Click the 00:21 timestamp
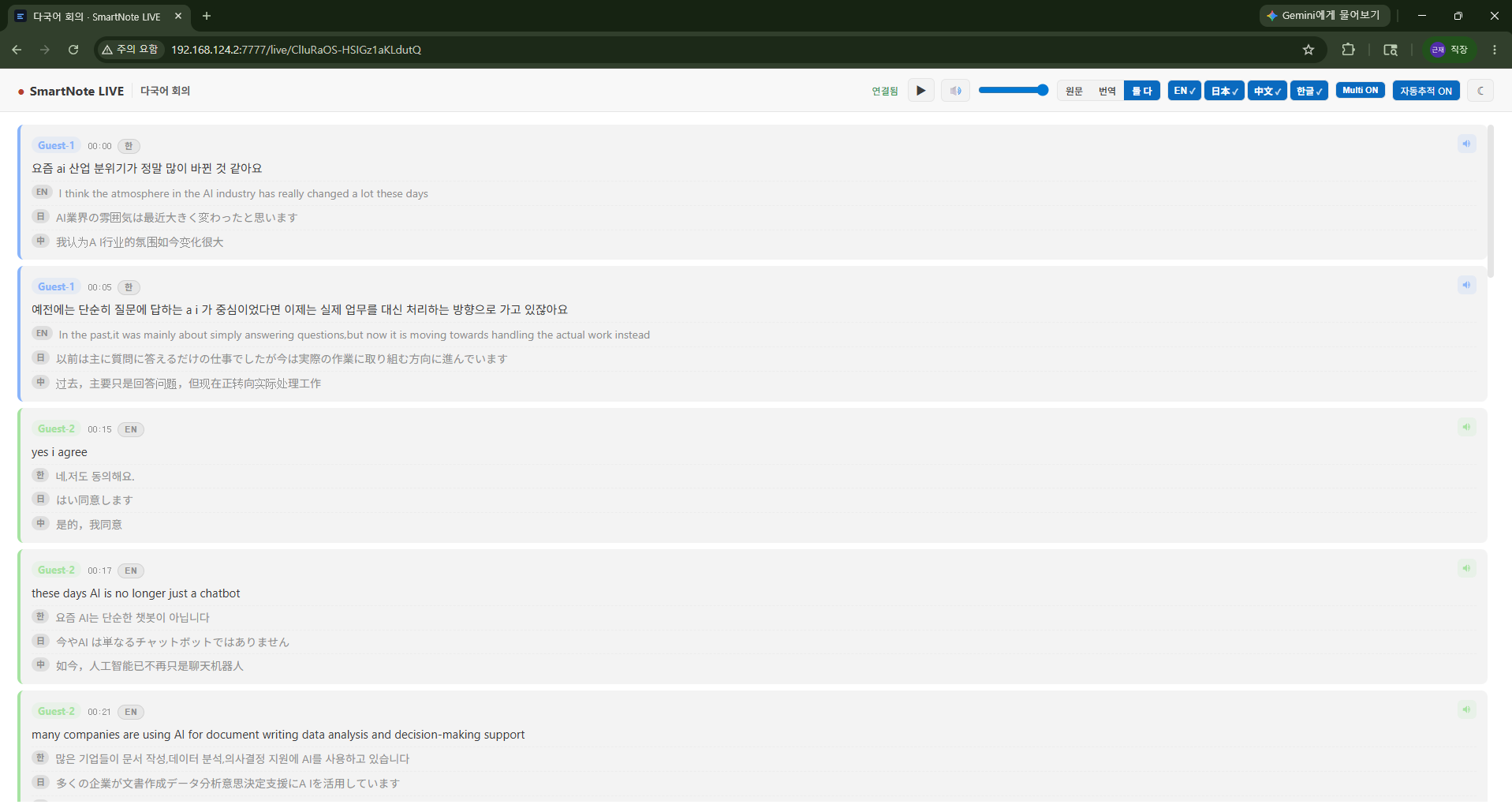 99,712
